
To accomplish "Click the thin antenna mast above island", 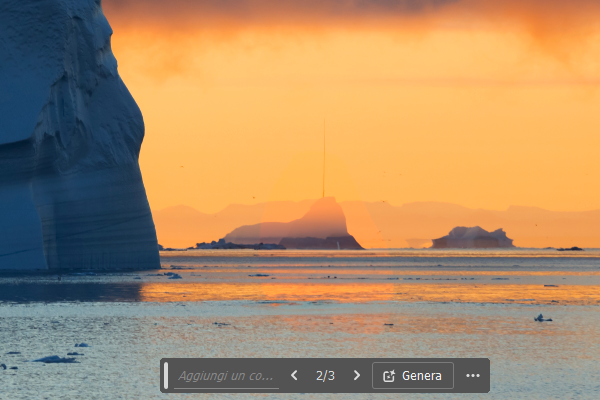I will [323, 160].
